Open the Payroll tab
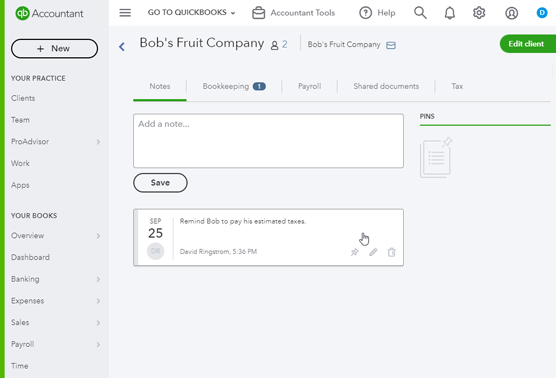 click(309, 86)
